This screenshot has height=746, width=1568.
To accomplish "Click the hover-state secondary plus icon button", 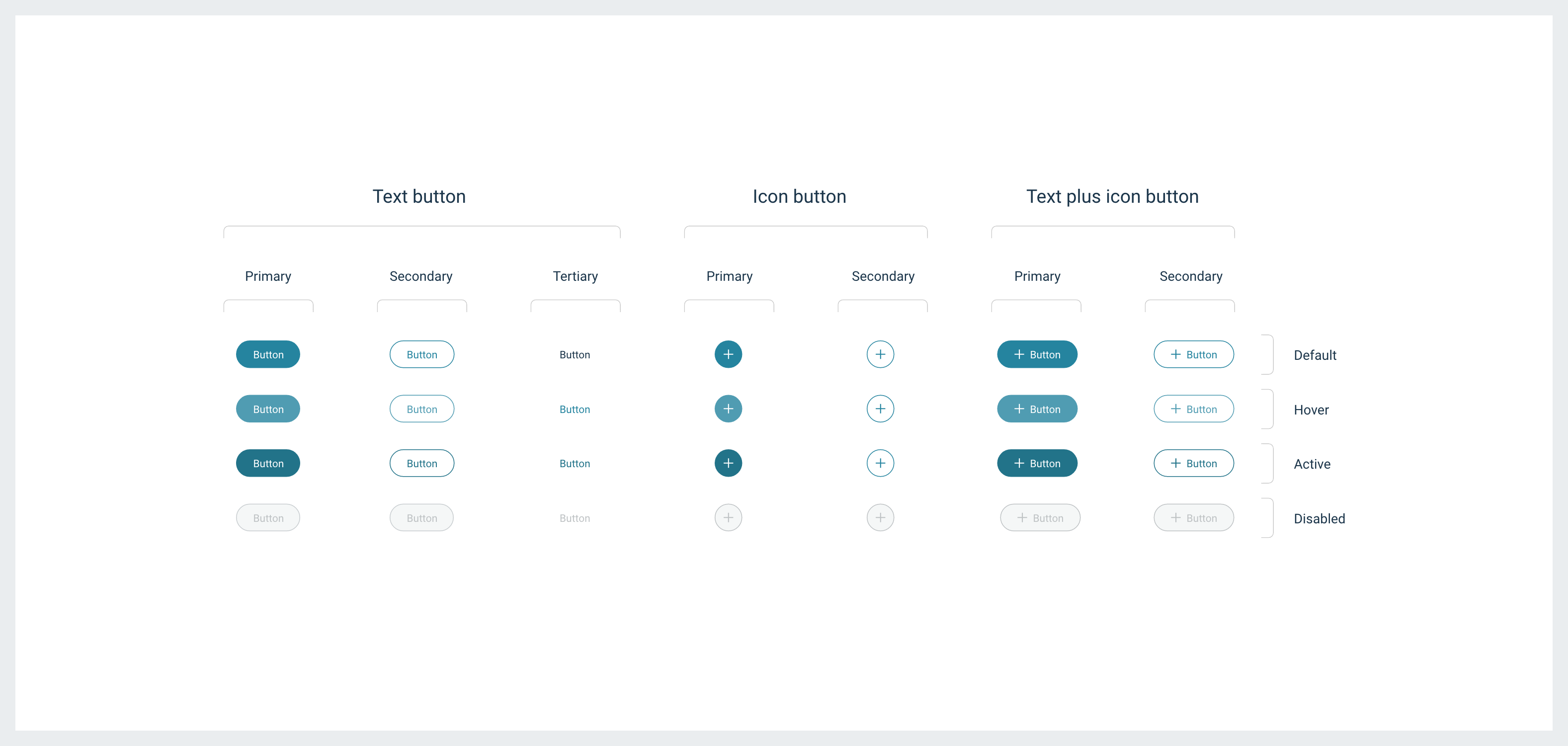I will [880, 409].
